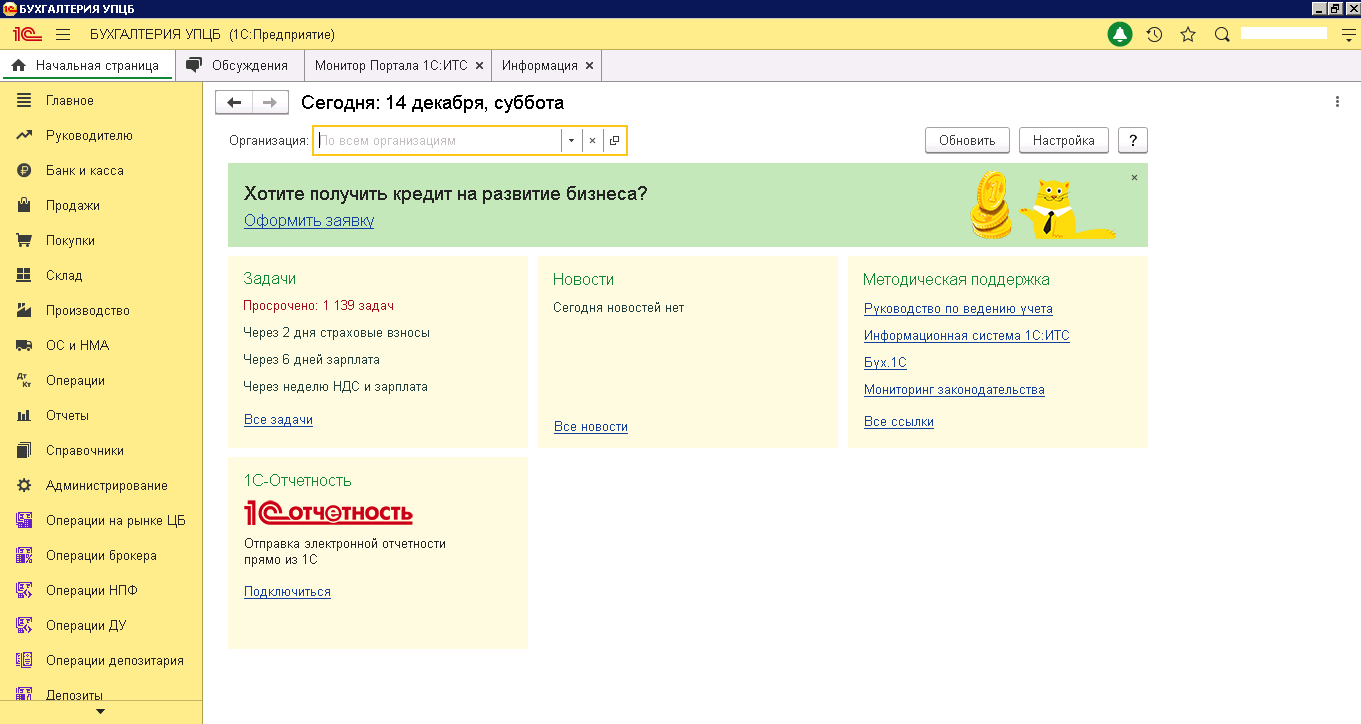Click the Операции депозитария icon
This screenshot has width=1361, height=724.
point(24,660)
